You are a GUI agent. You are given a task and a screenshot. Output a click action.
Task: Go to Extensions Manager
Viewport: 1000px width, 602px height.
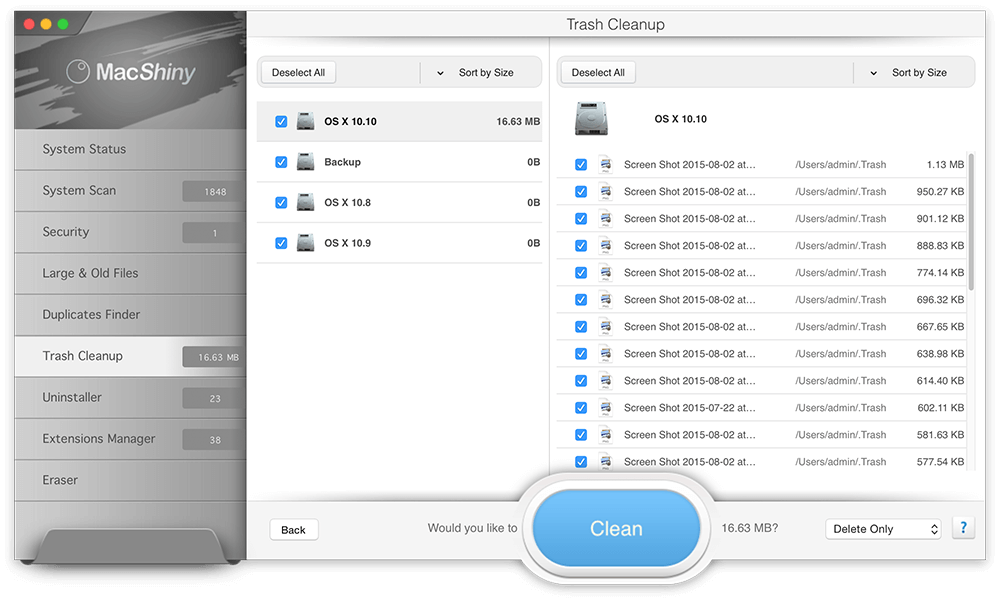click(130, 439)
